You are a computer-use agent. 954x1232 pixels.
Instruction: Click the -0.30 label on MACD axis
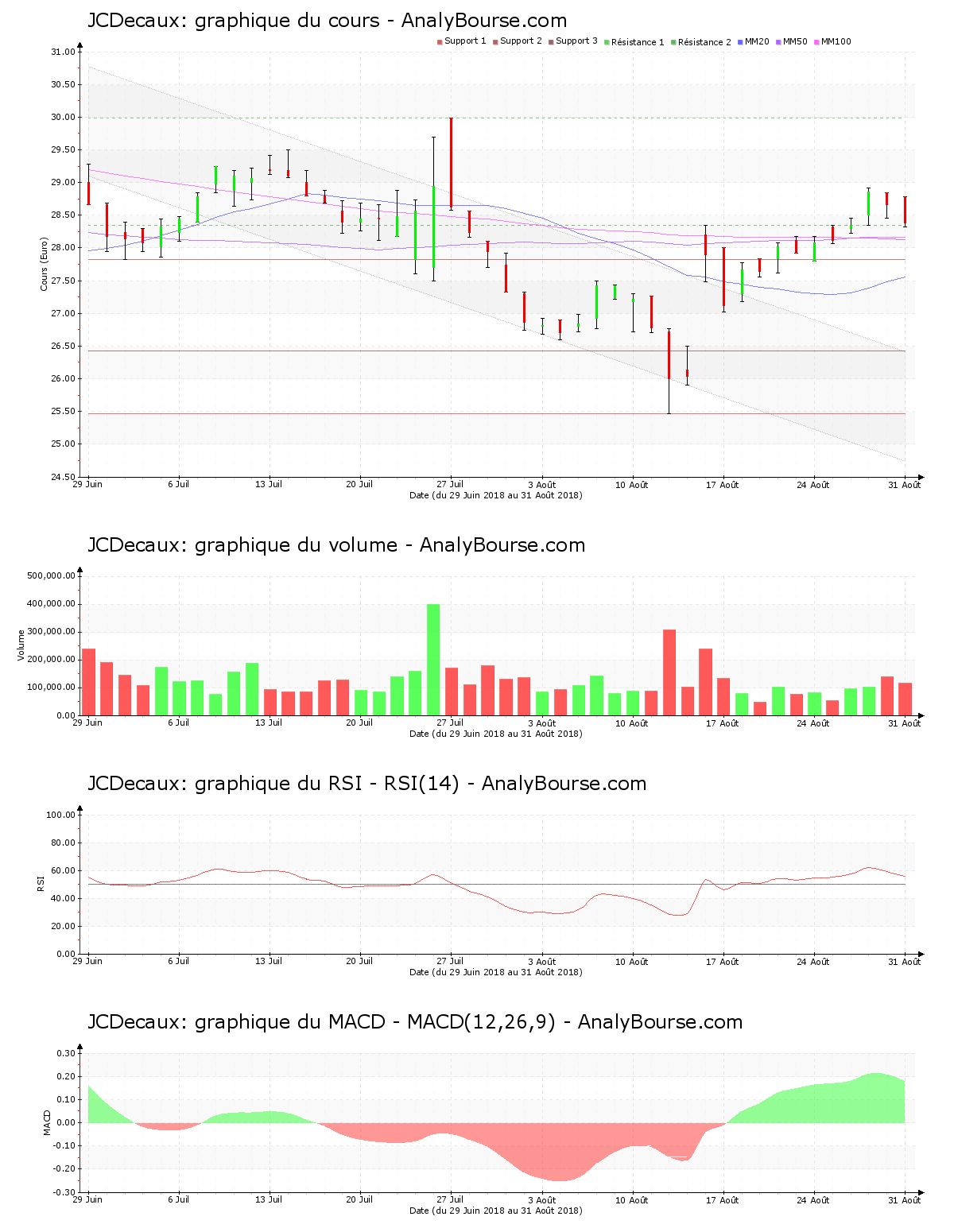65,1192
